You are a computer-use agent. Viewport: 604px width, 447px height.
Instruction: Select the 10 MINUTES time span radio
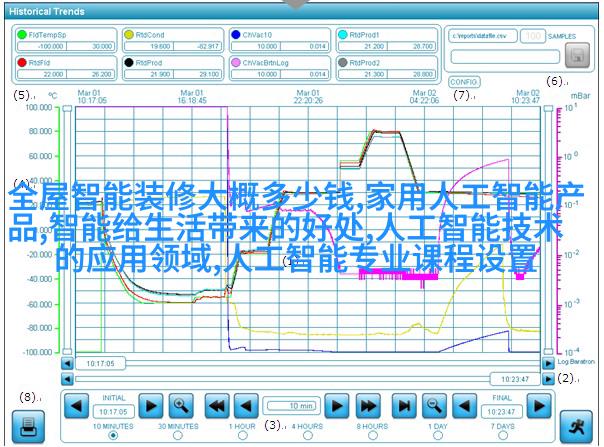point(113,435)
